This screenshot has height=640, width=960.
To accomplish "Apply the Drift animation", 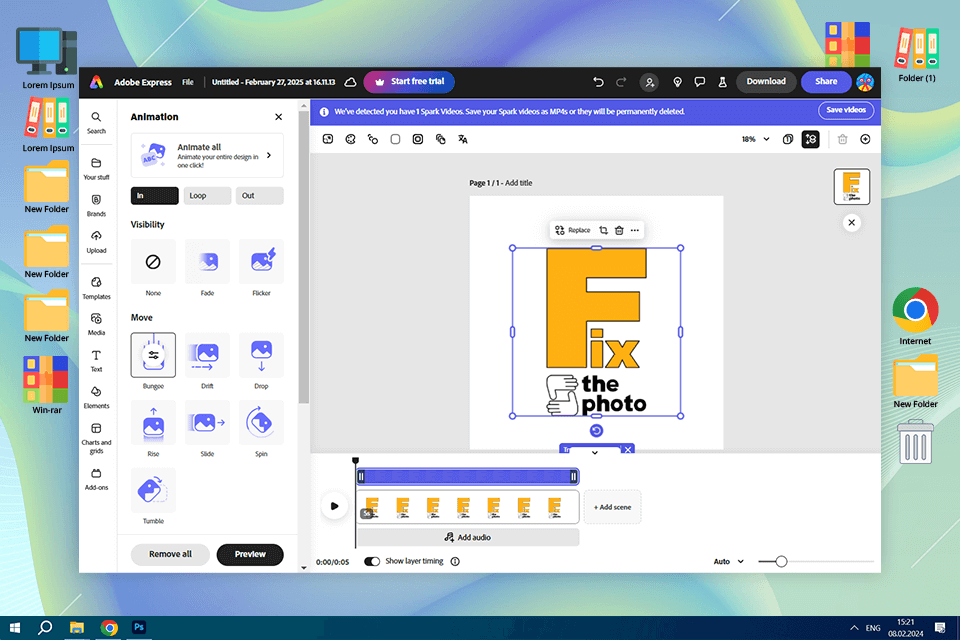I will pos(207,355).
